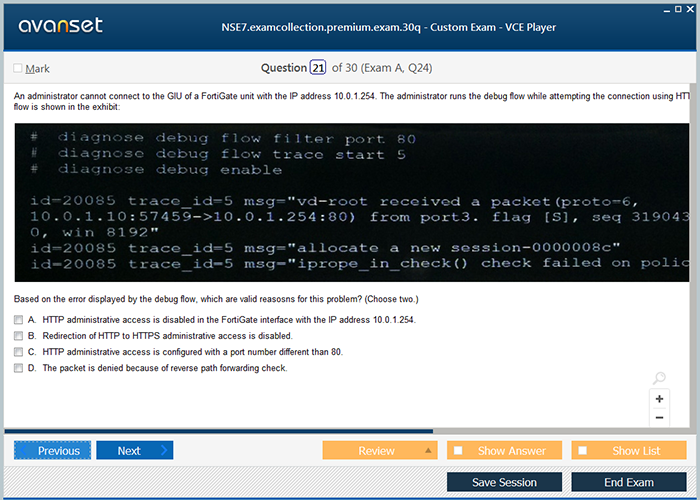Choose answer D about reverse path forwarding
This screenshot has height=500, width=700.
click(x=18, y=368)
